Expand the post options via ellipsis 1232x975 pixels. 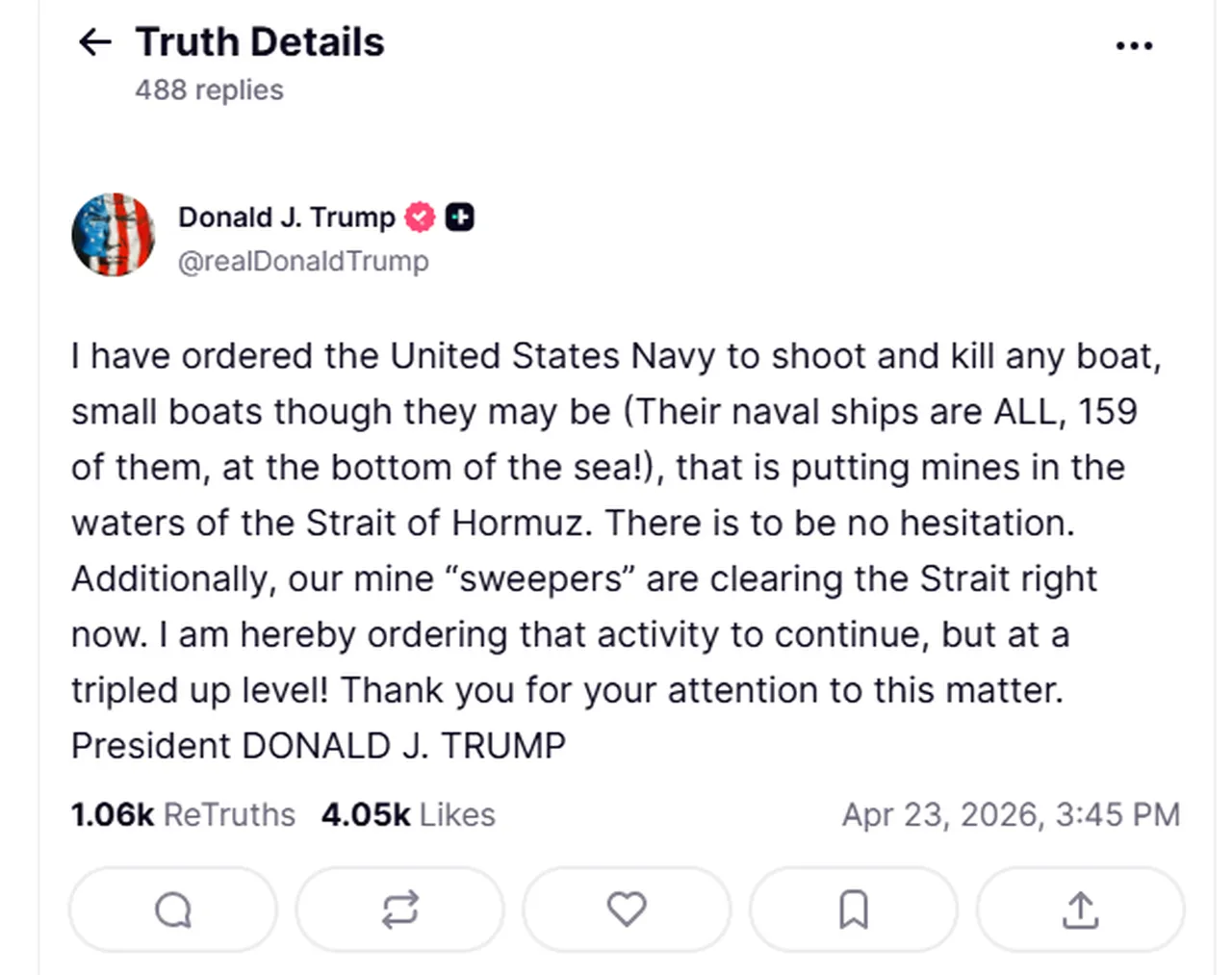point(1134,45)
